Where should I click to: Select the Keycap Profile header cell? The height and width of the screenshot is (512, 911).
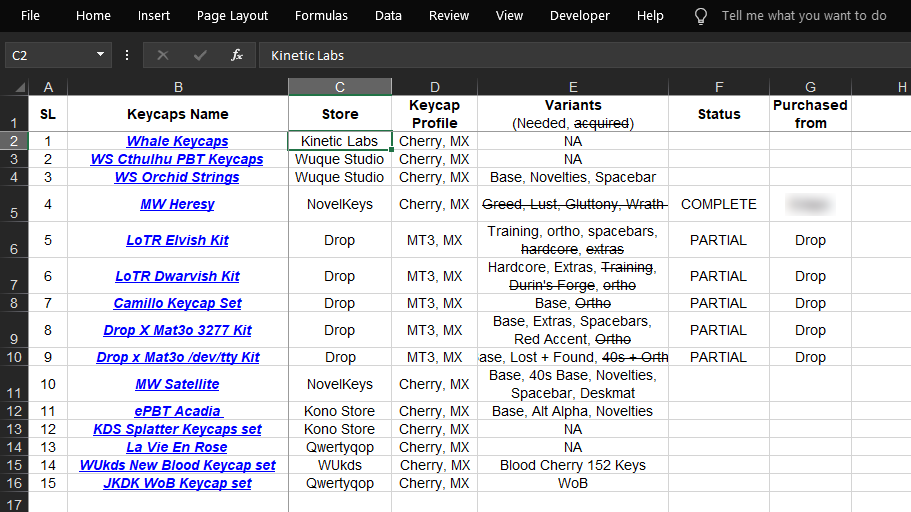435,114
